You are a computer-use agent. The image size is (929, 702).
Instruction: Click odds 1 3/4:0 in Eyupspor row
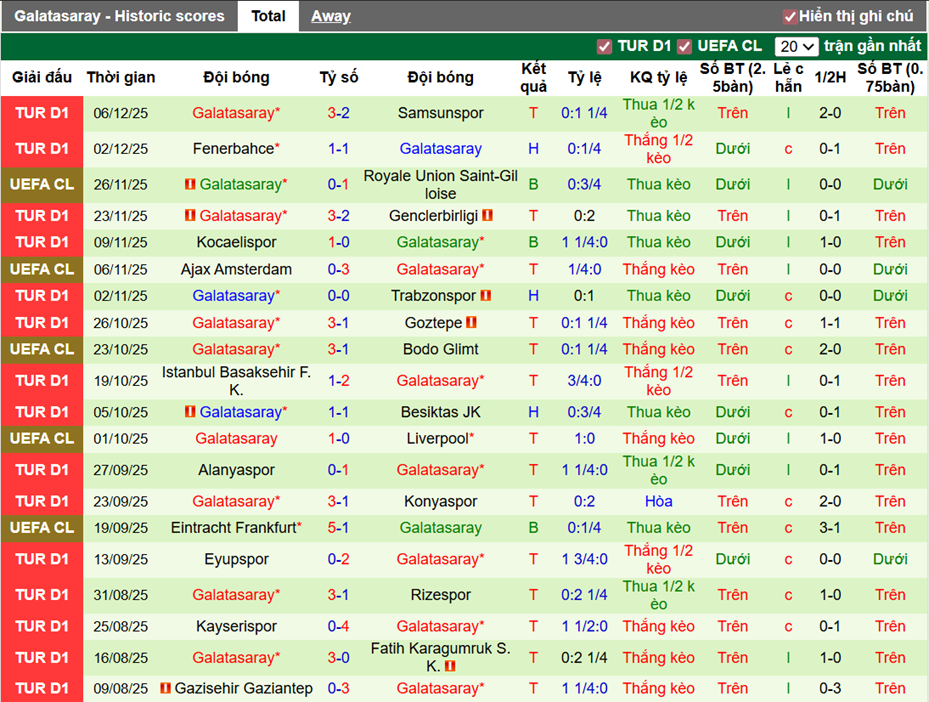(584, 559)
